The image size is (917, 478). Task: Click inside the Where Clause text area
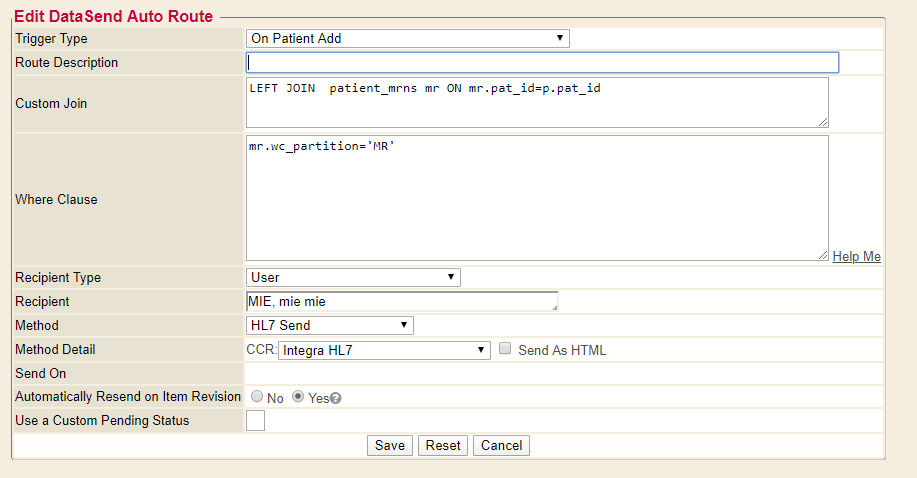click(537, 198)
